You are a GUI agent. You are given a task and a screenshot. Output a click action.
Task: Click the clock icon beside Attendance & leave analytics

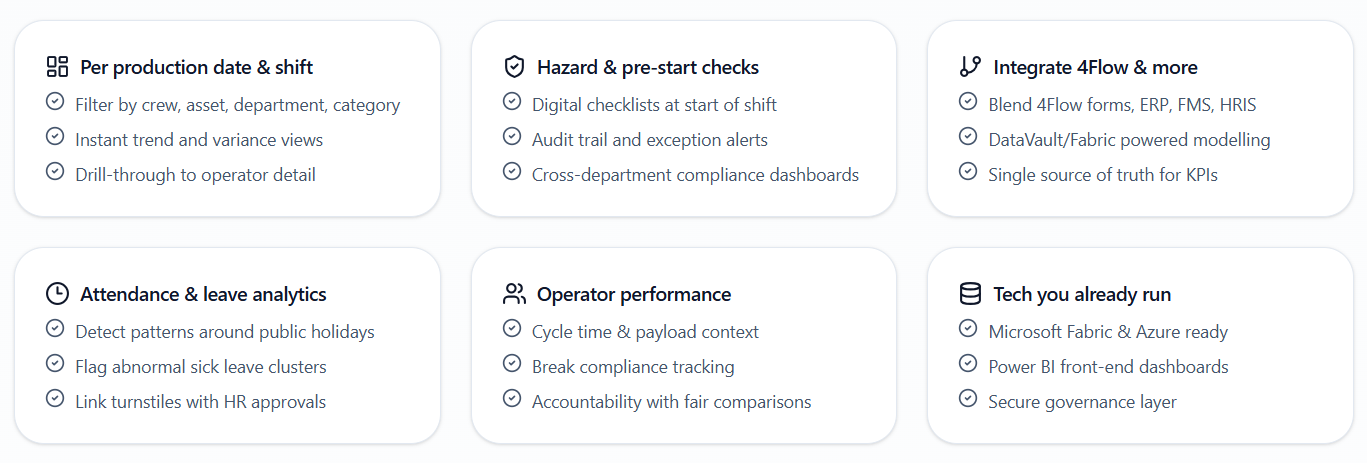57,294
